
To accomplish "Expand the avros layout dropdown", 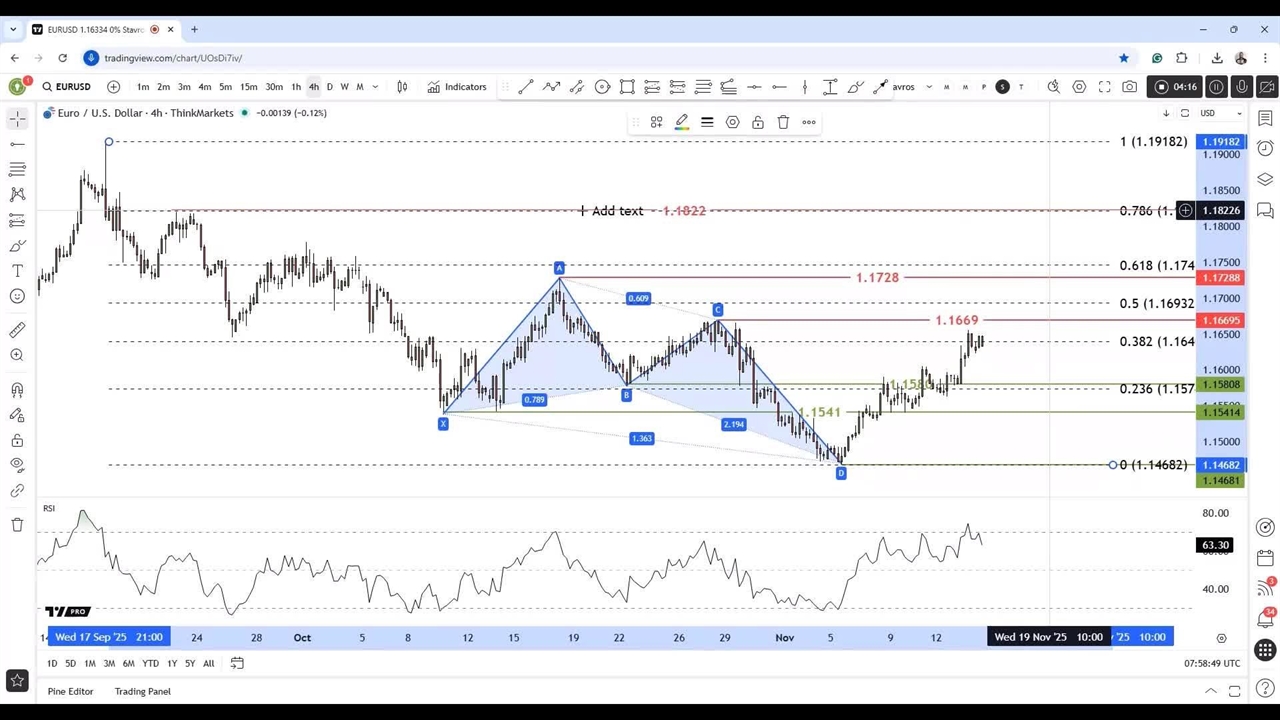I will point(929,87).
